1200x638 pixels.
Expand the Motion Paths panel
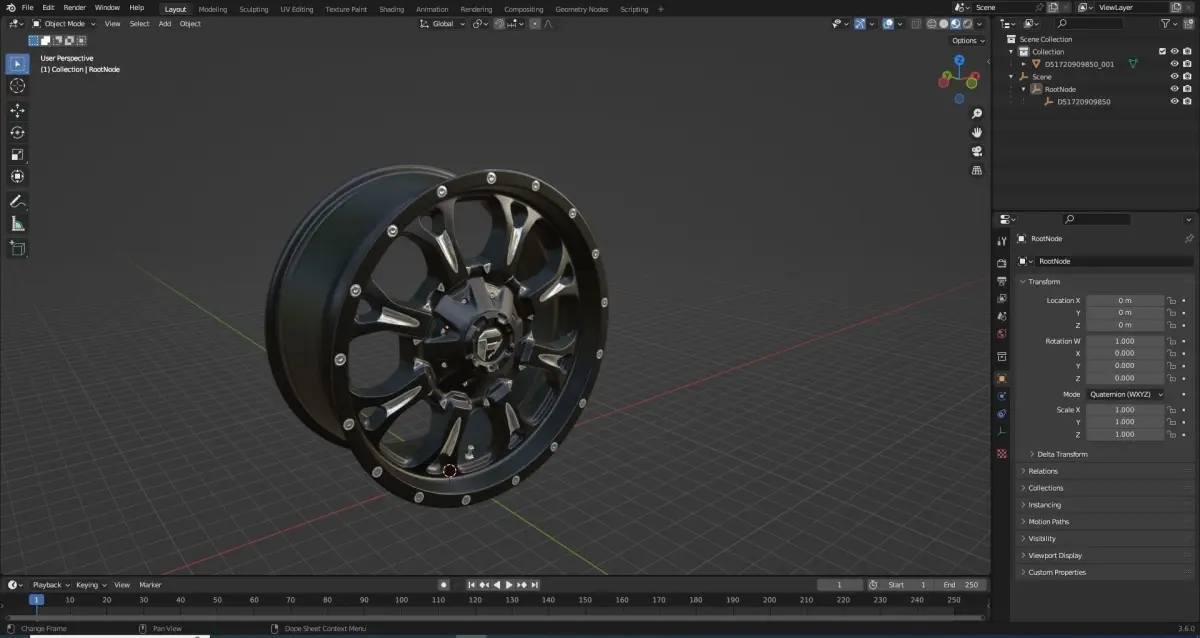(x=1048, y=522)
